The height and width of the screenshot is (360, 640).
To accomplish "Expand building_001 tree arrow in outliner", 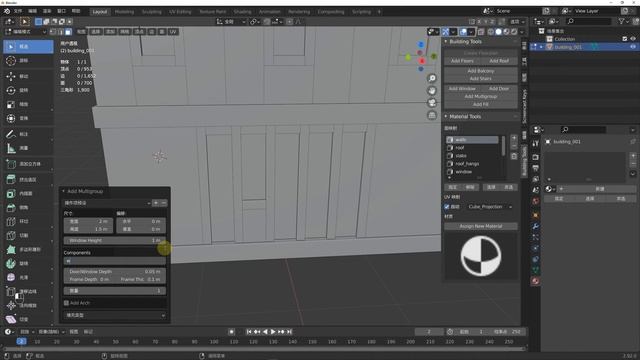I will click(541, 47).
